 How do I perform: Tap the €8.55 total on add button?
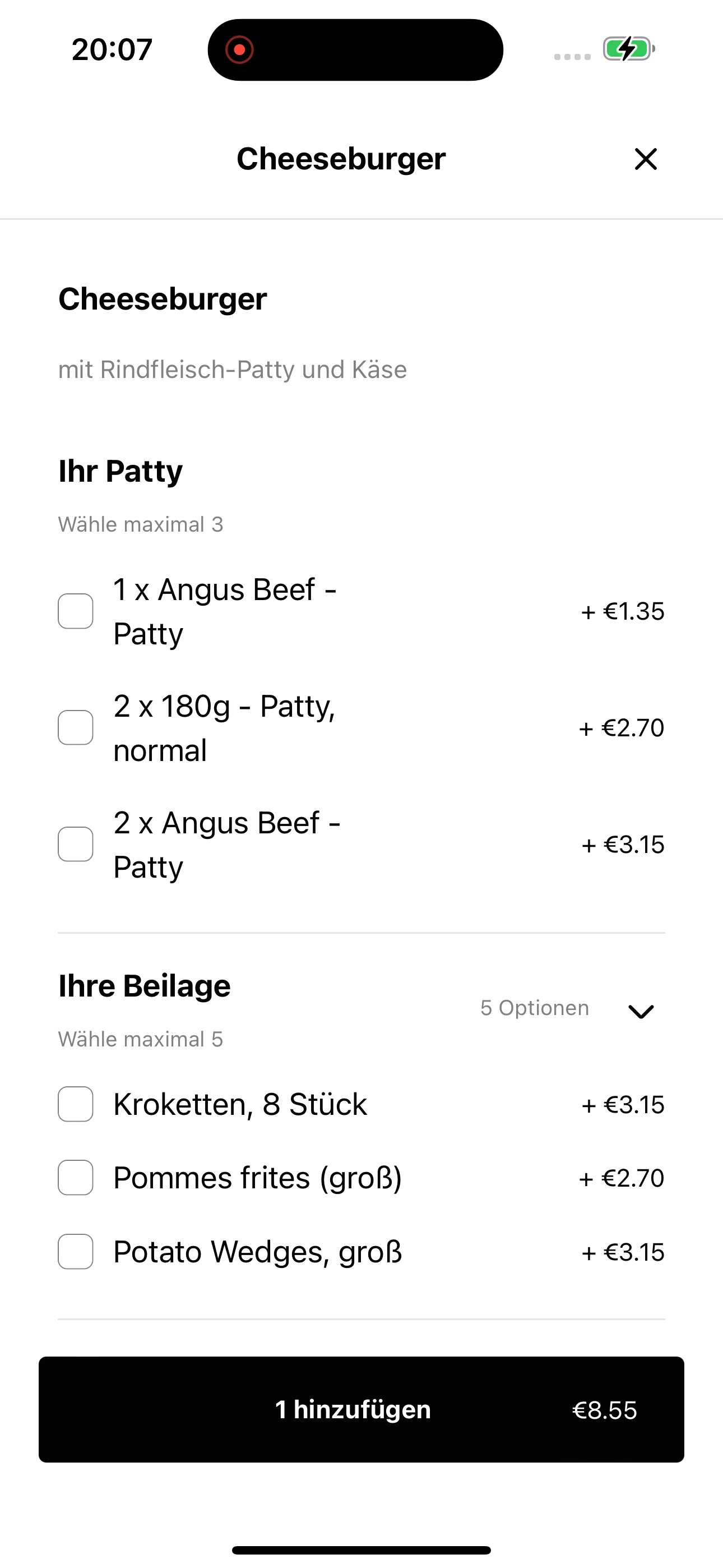tap(604, 1410)
